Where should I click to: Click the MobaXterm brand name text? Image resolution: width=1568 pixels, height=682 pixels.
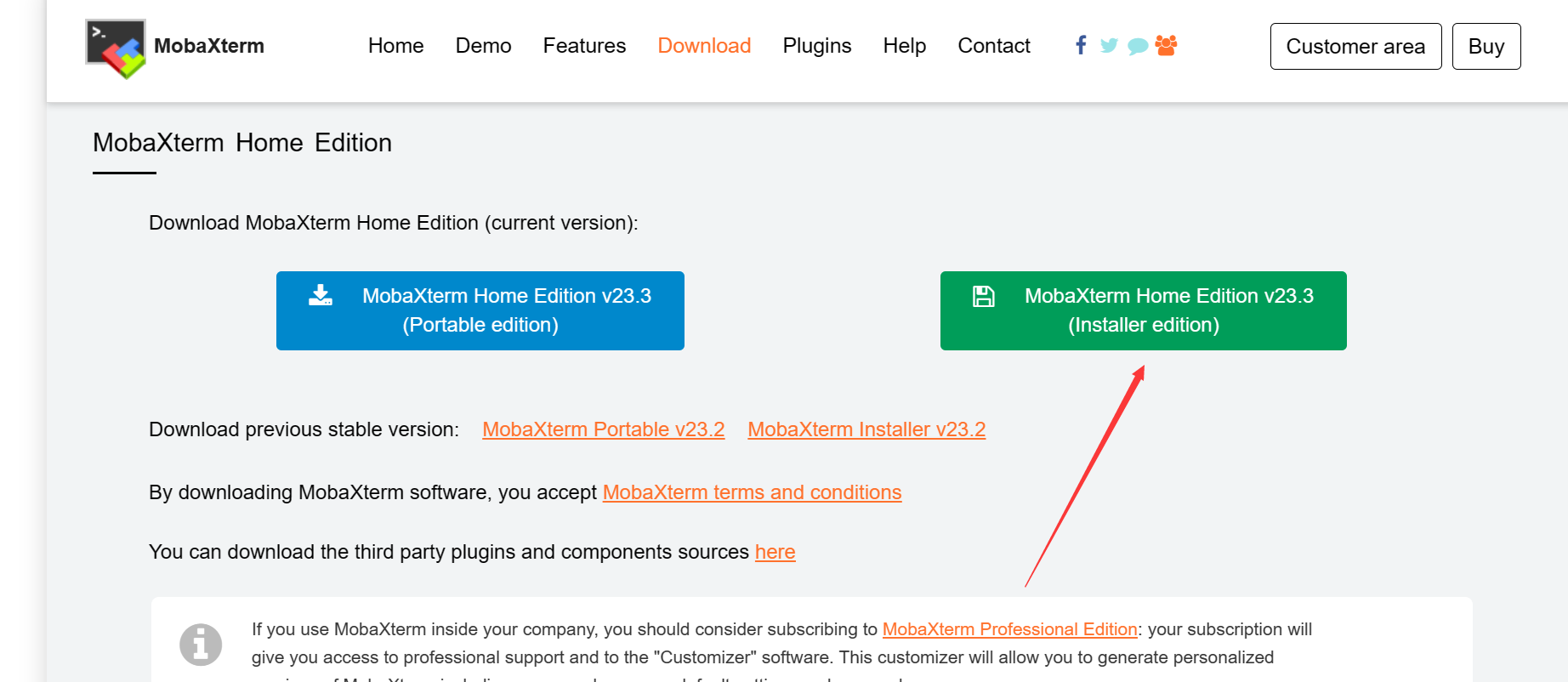[209, 46]
